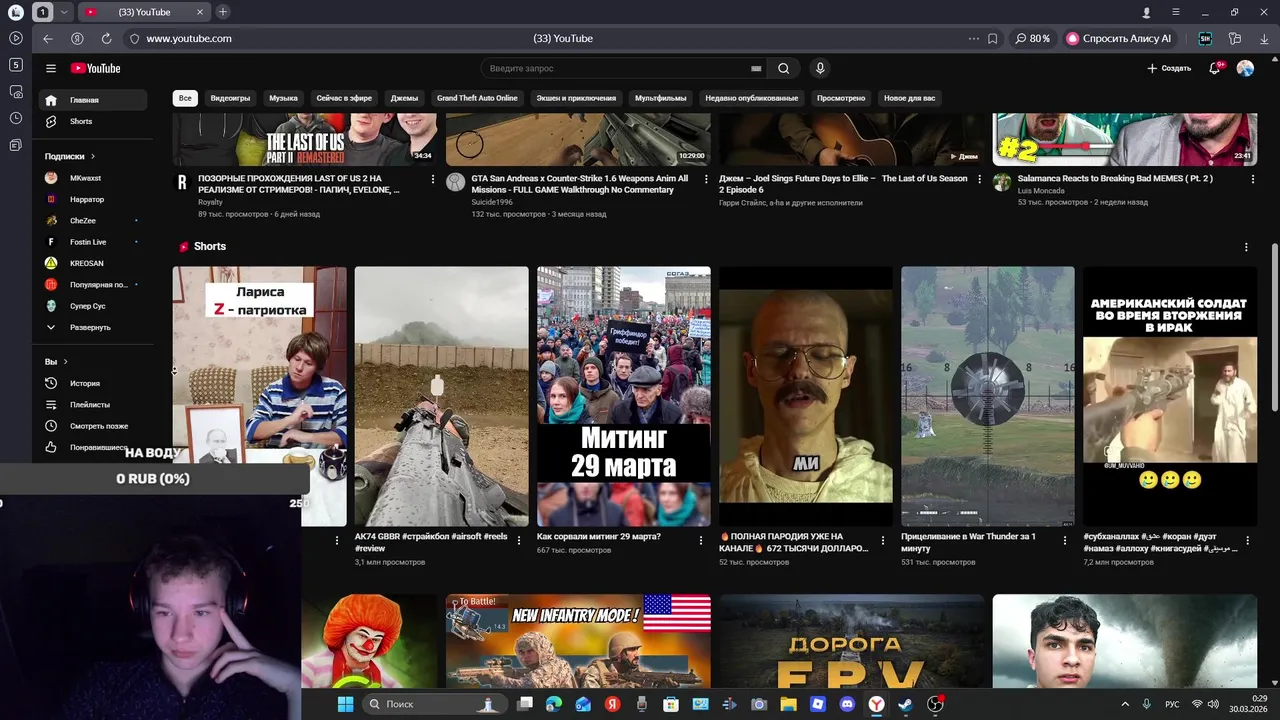Open options menu for Salamanca Reacts video
Viewport: 1280px width, 720px height.
click(x=1253, y=179)
